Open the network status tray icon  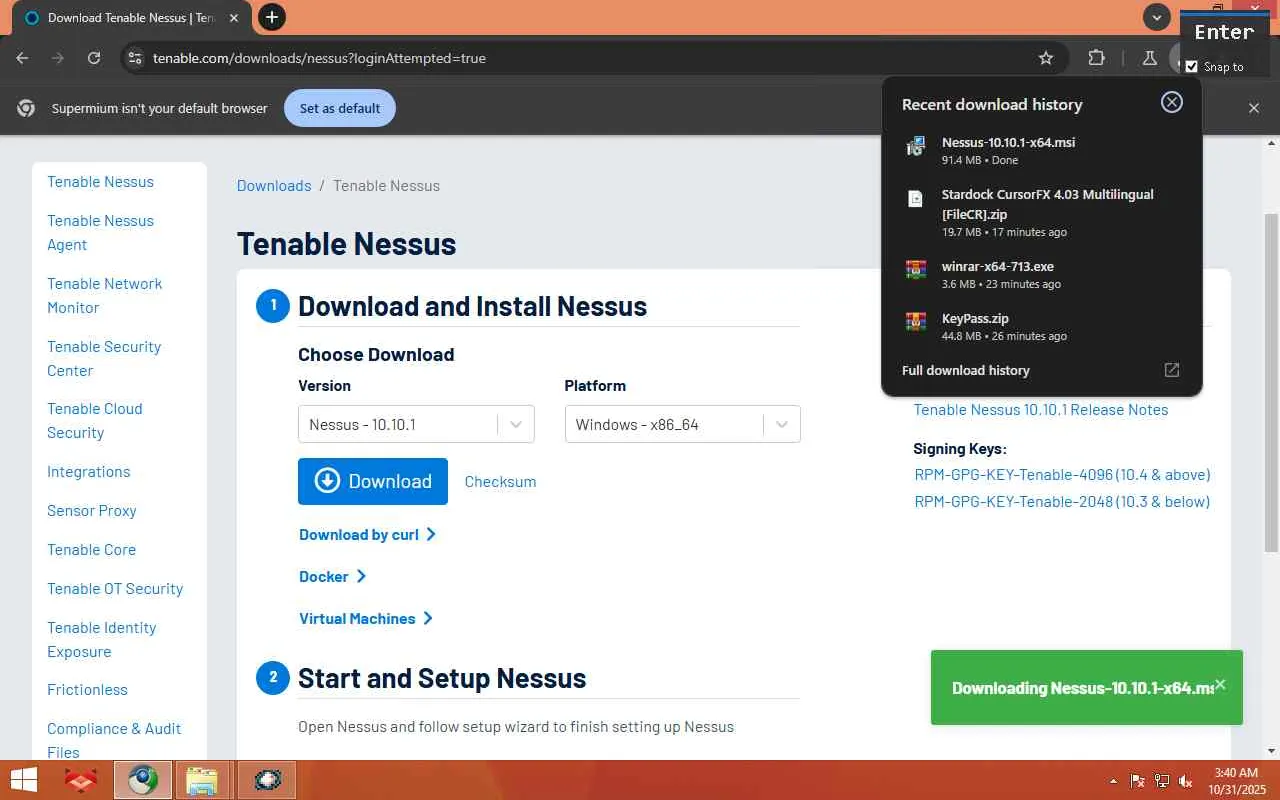[1161, 781]
